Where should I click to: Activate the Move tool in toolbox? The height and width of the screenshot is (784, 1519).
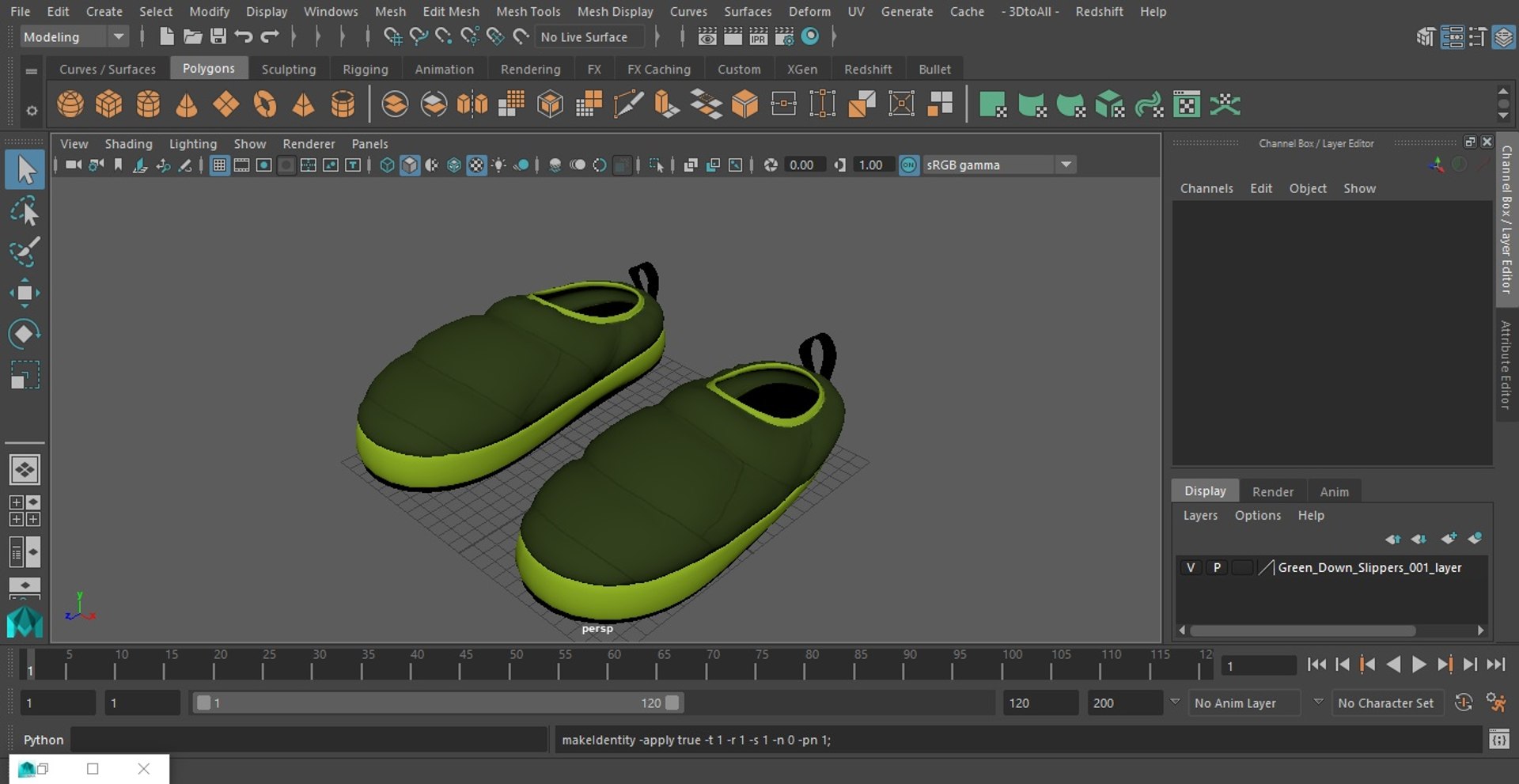[x=25, y=293]
